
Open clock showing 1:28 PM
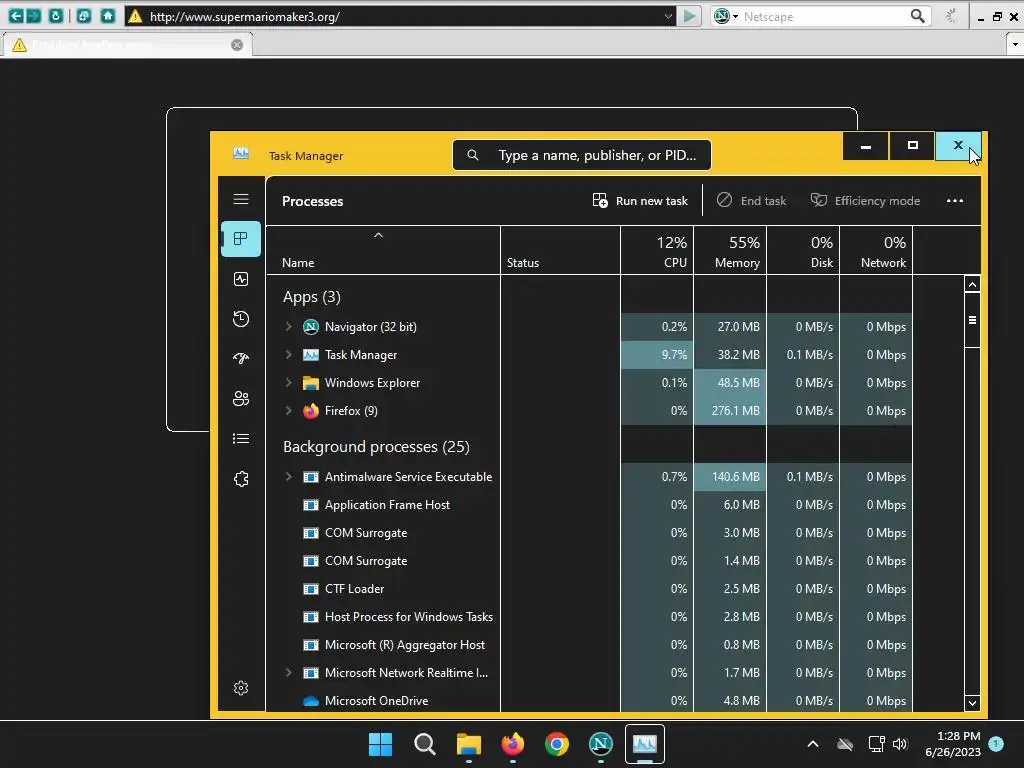[953, 744]
